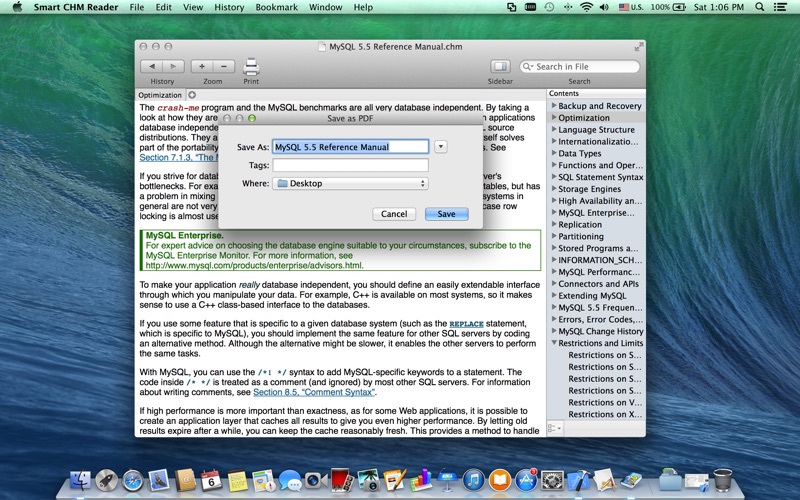Expand the Storage Engines node

coord(554,189)
